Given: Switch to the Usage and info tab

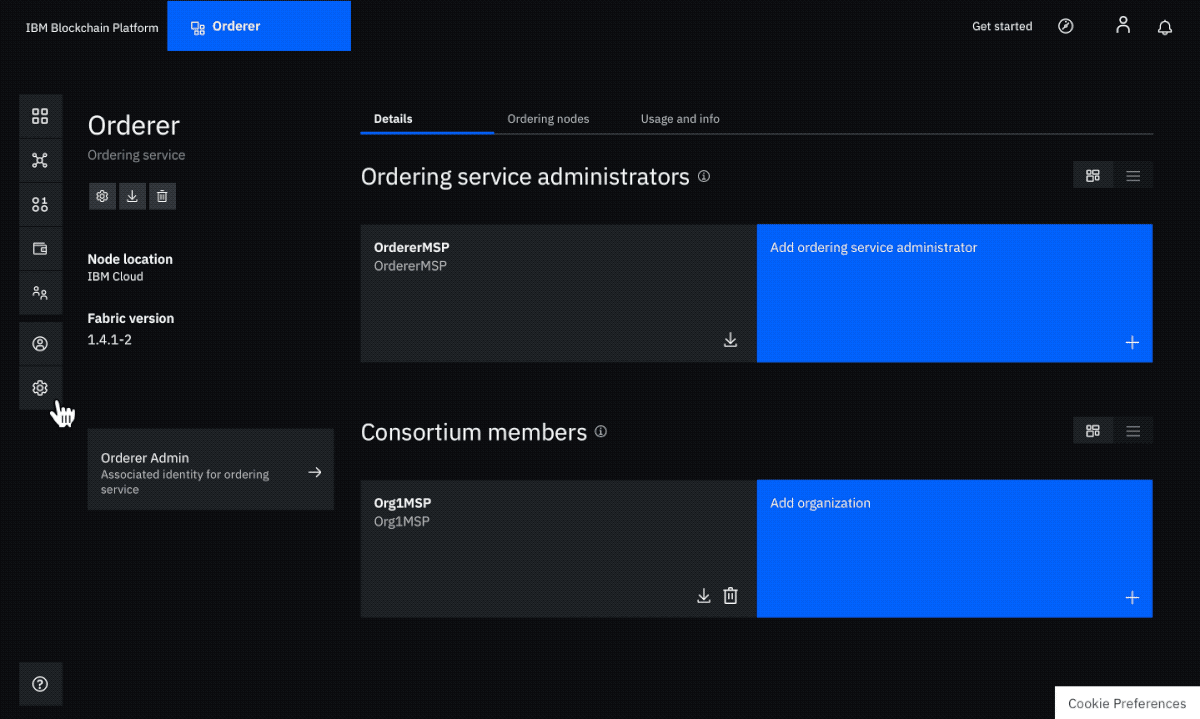Looking at the screenshot, I should 680,119.
